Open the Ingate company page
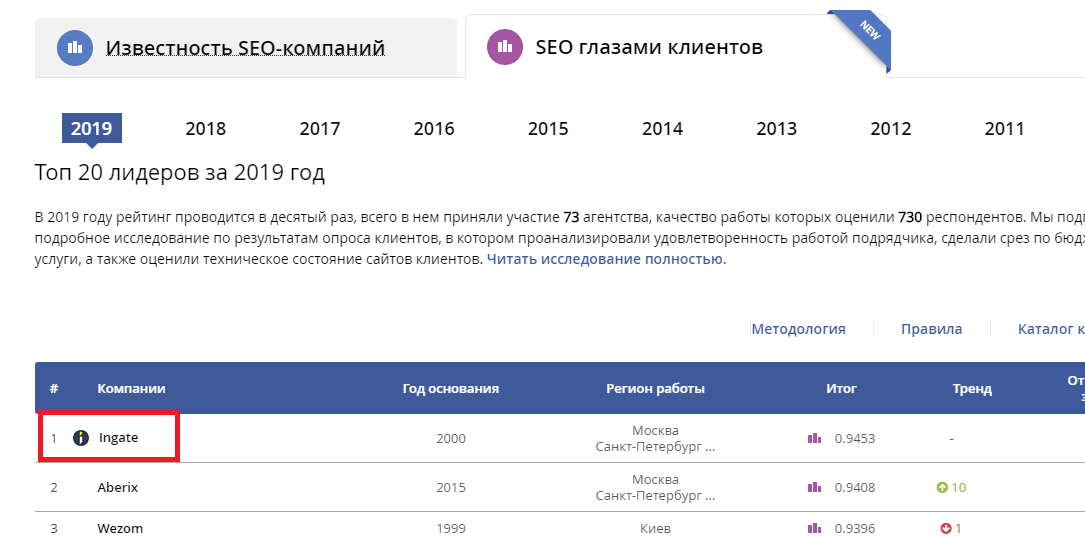This screenshot has height=539, width=1085. 118,438
